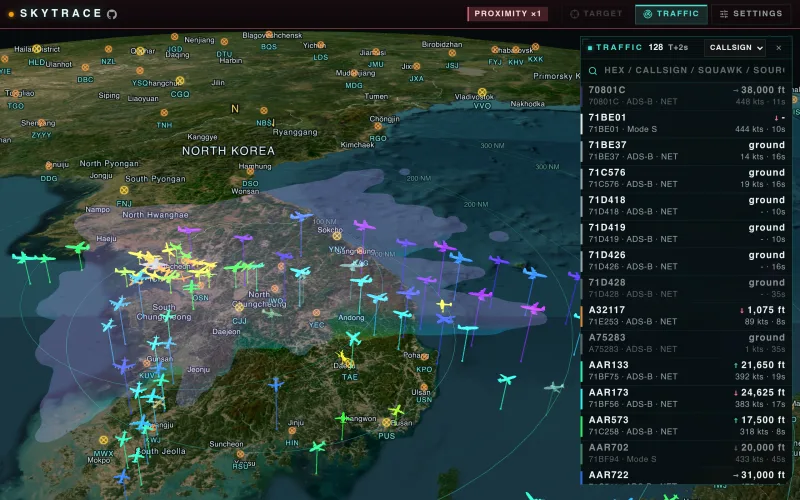Viewport: 800px width, 500px height.
Task: Select the A75283 ground row
Action: [x=686, y=343]
